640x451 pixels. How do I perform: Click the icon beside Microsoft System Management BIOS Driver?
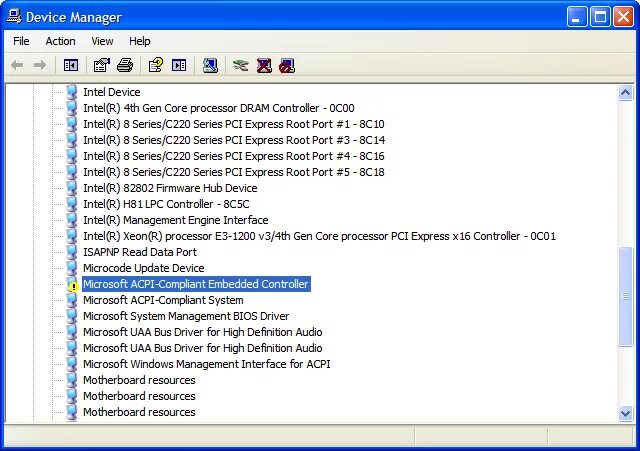71,316
